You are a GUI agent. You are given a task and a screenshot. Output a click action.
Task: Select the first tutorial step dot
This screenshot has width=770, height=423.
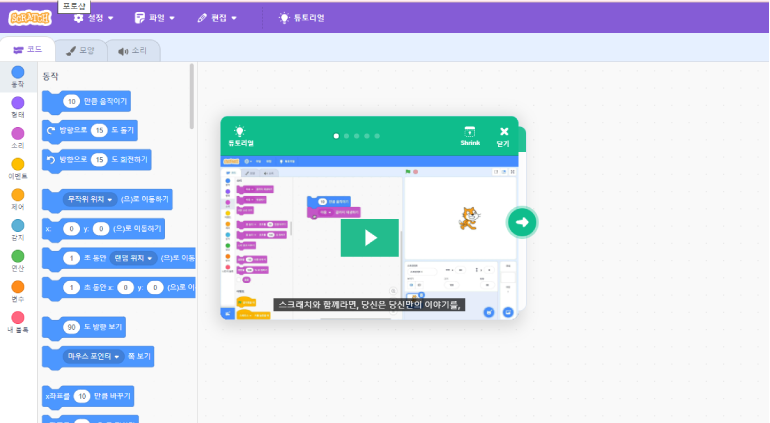tap(336, 136)
